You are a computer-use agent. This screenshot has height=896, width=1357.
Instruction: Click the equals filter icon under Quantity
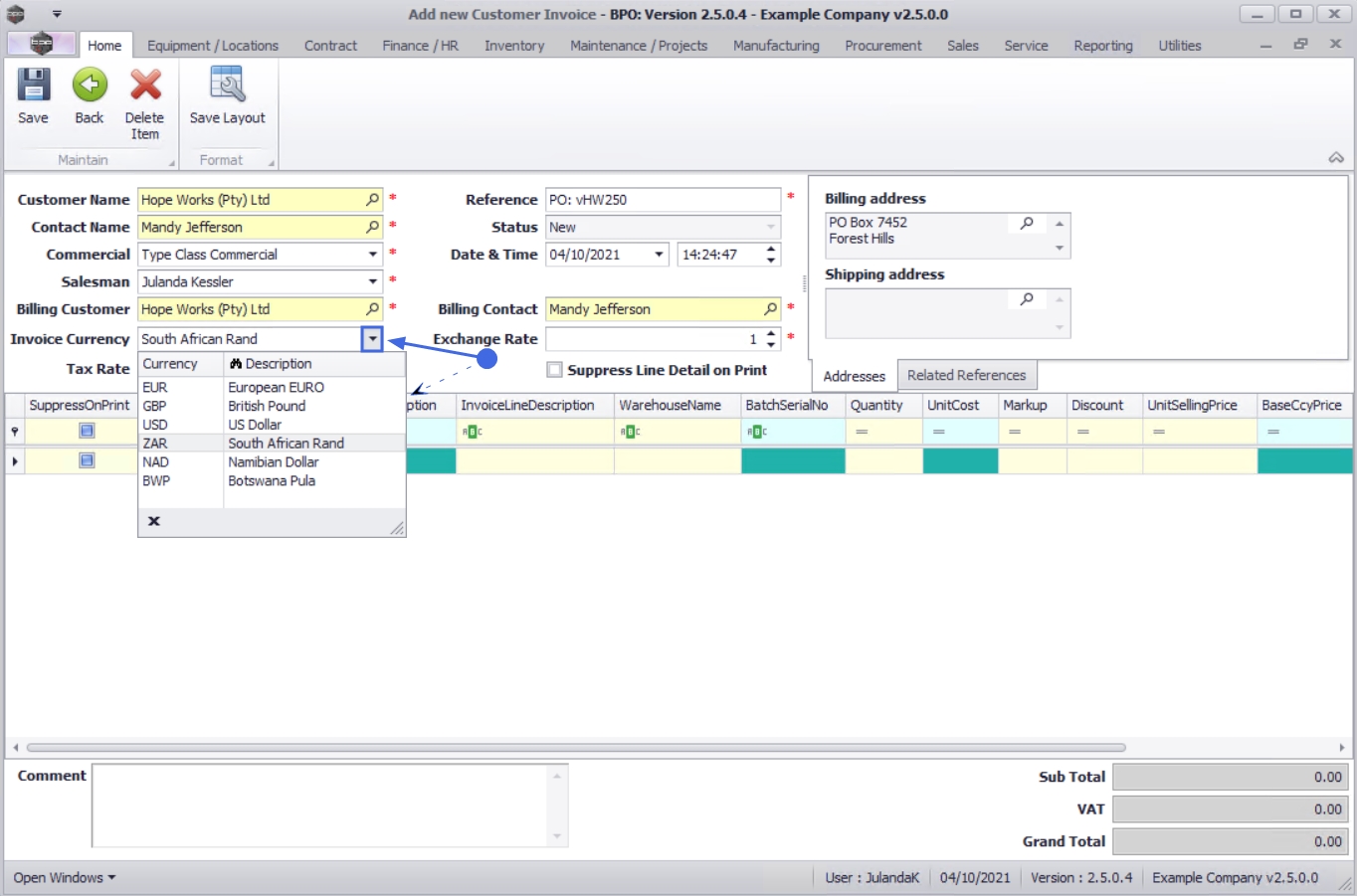pos(862,432)
